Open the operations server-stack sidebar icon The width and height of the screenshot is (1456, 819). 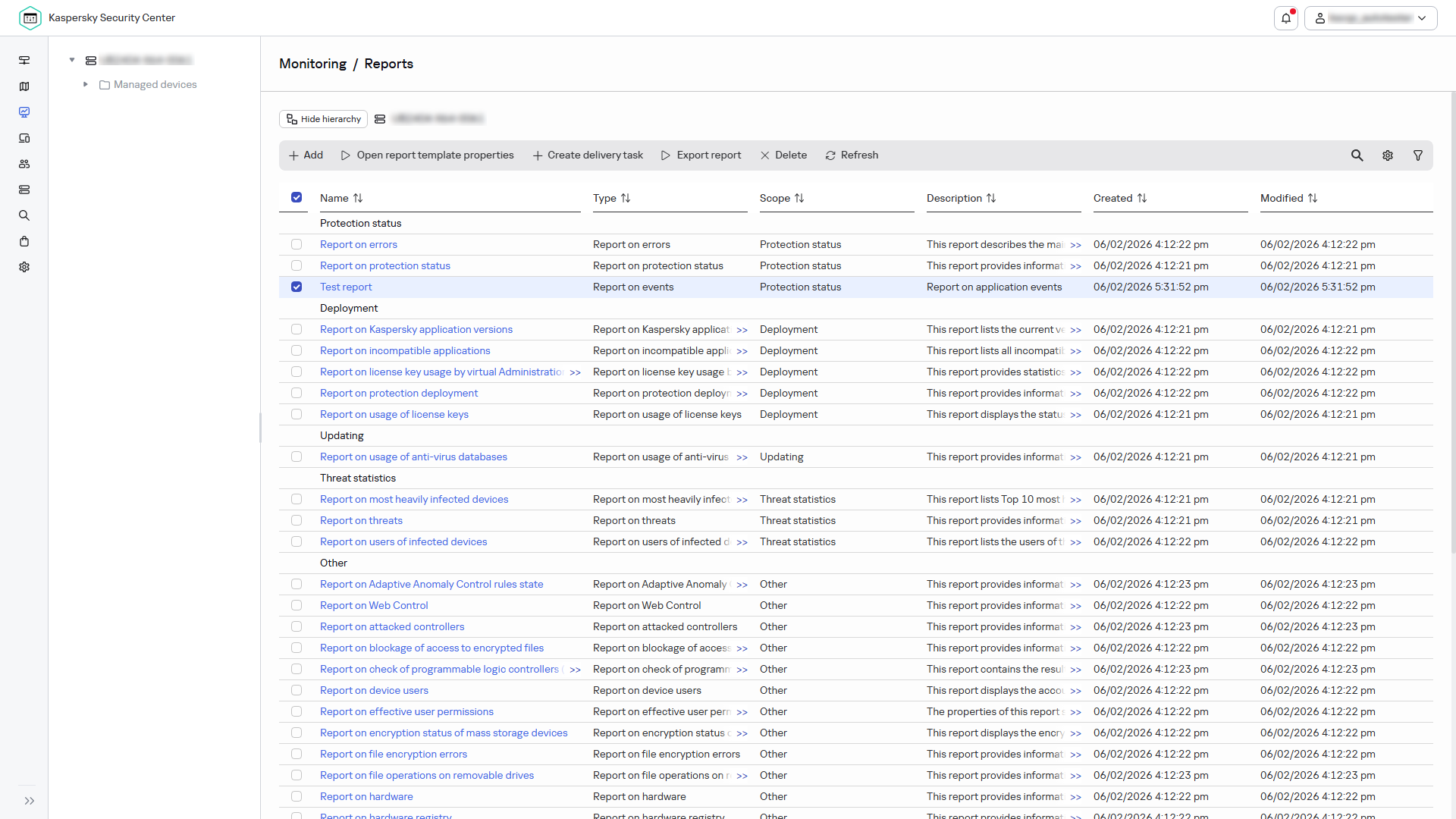pyautogui.click(x=24, y=190)
